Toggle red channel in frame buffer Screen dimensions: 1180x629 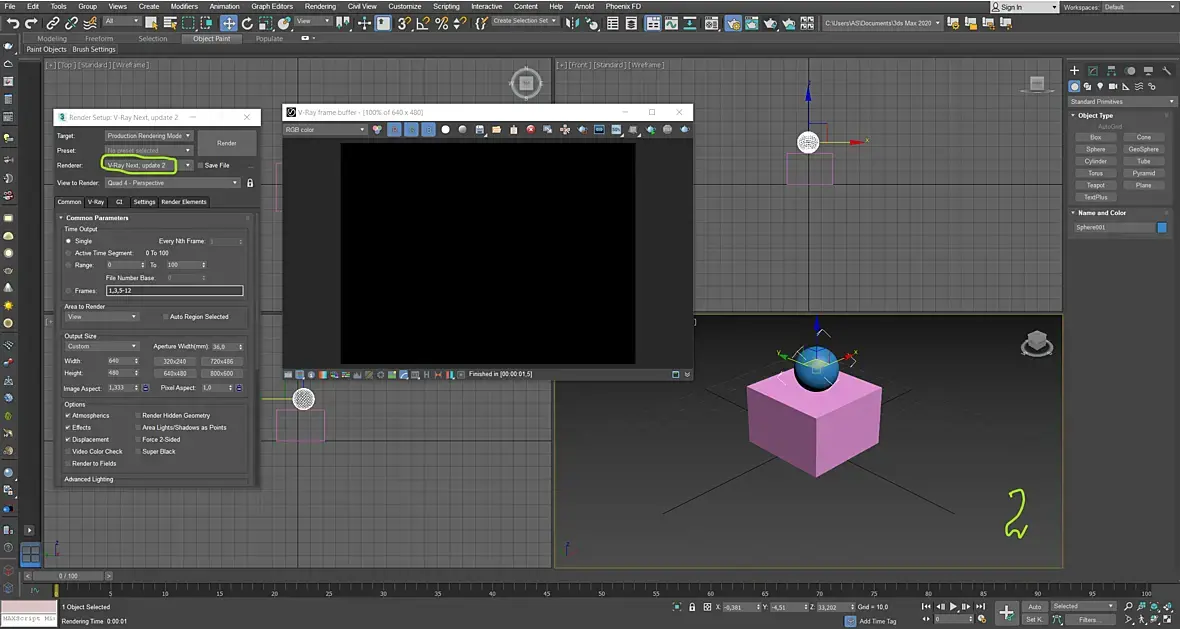click(x=394, y=130)
